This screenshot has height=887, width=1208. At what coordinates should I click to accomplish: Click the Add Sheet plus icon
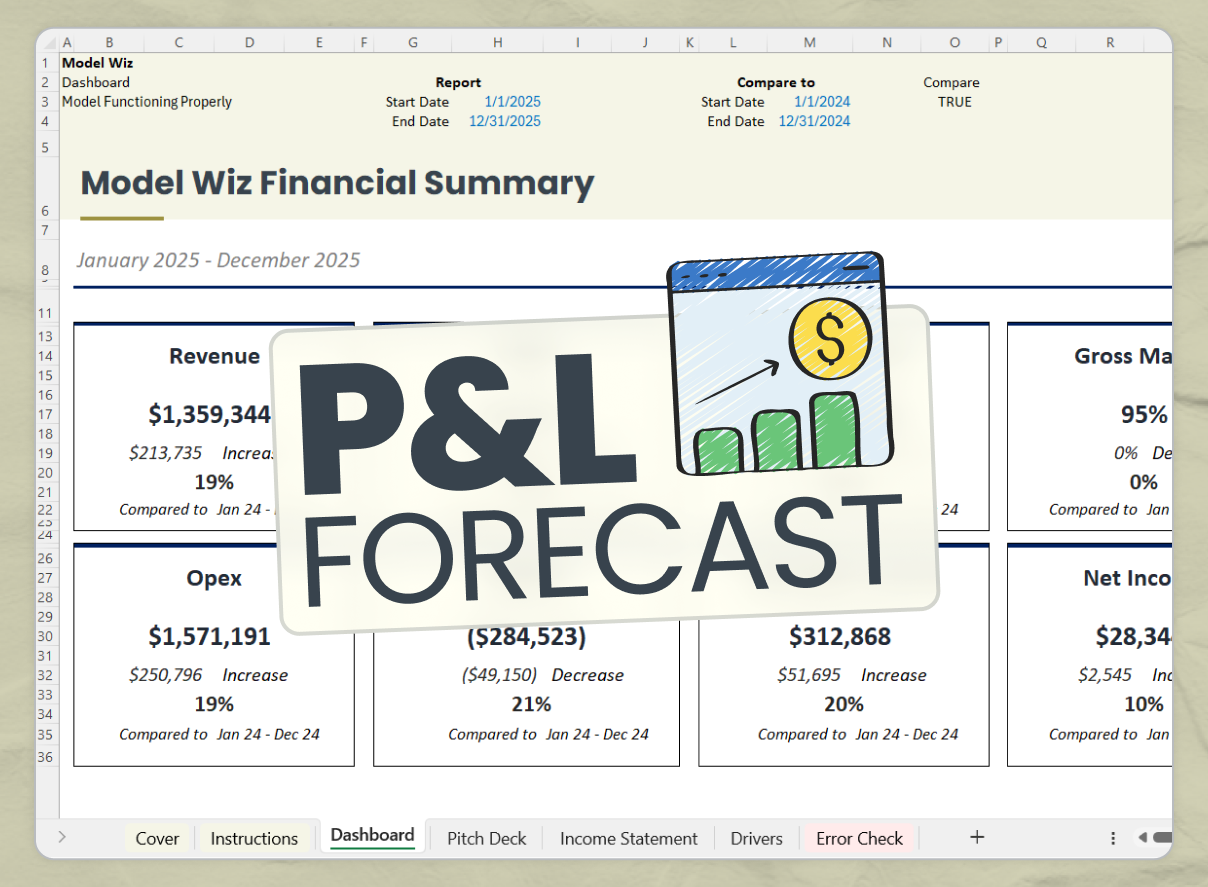tap(977, 837)
